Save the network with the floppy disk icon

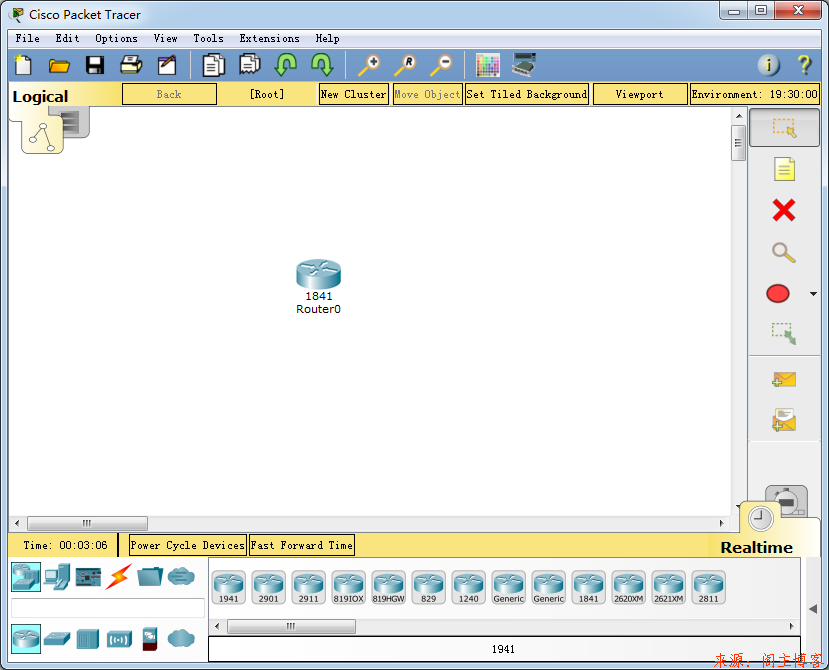95,65
